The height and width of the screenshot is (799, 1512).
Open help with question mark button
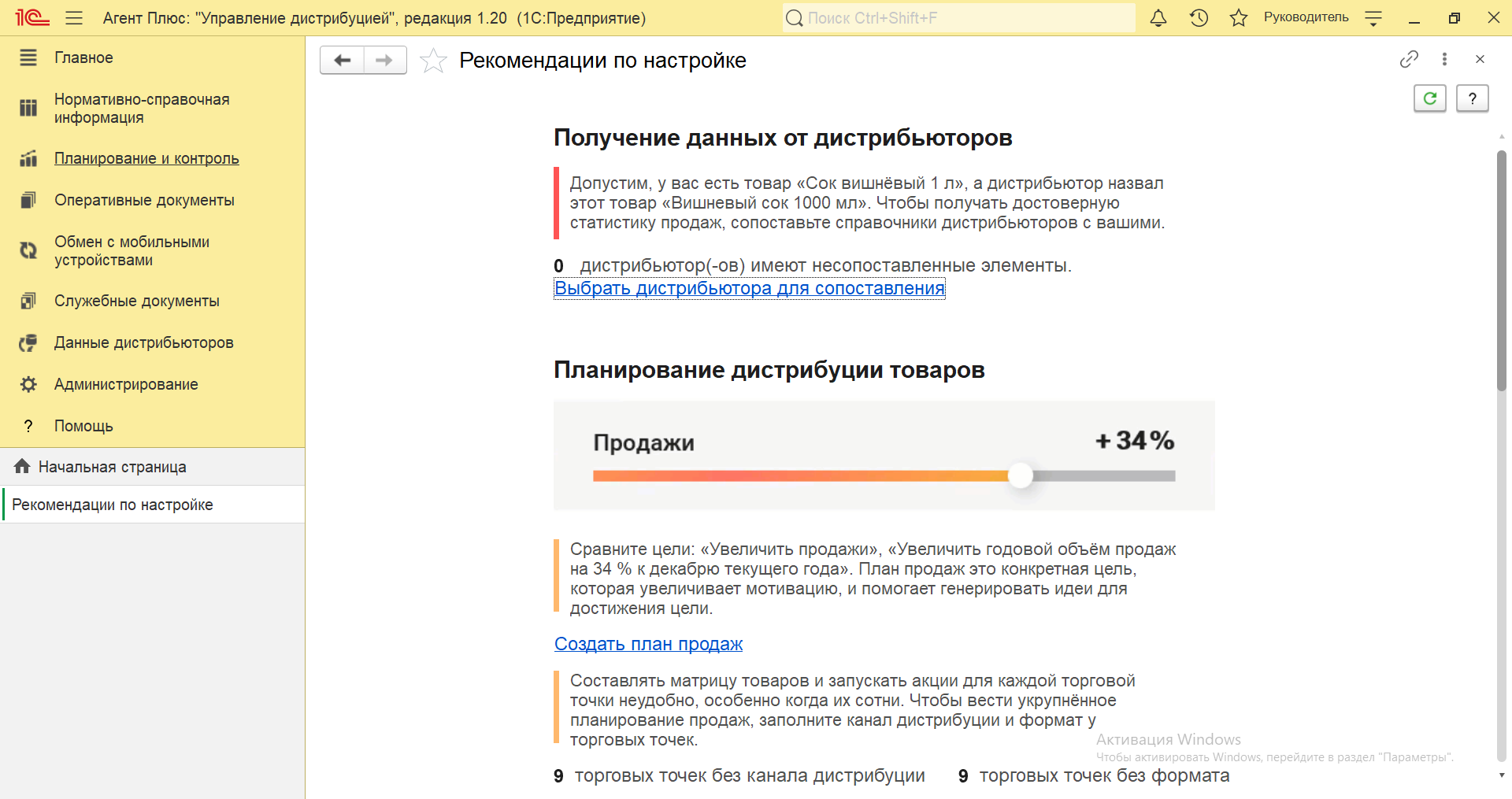[x=1472, y=98]
